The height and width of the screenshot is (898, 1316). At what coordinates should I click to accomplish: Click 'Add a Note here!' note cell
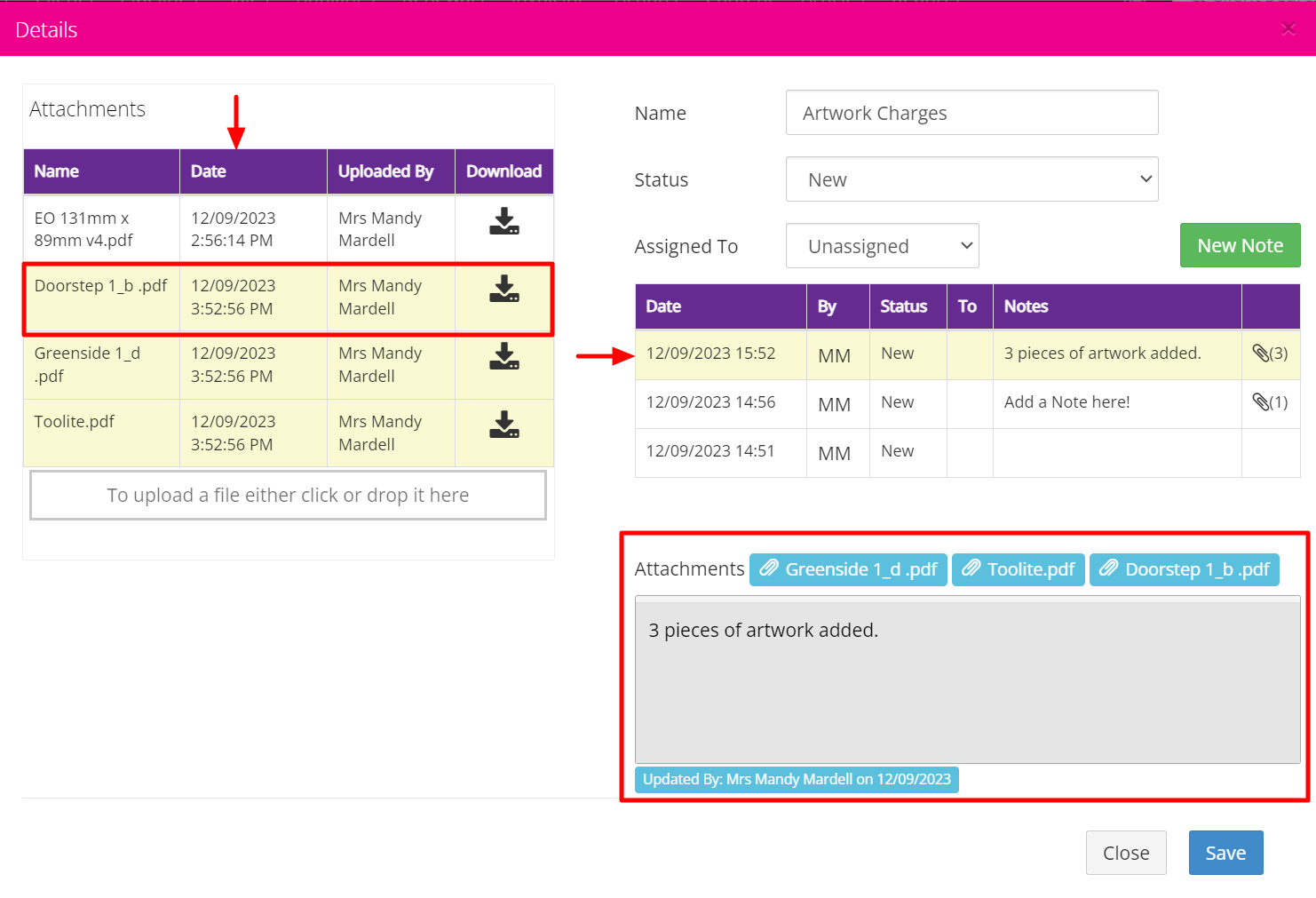click(x=1117, y=402)
